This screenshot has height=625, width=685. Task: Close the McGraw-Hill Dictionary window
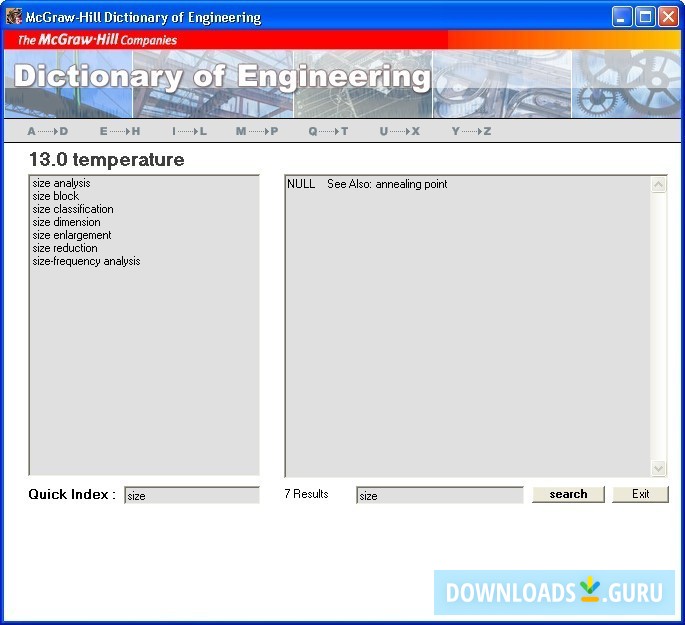coord(668,17)
